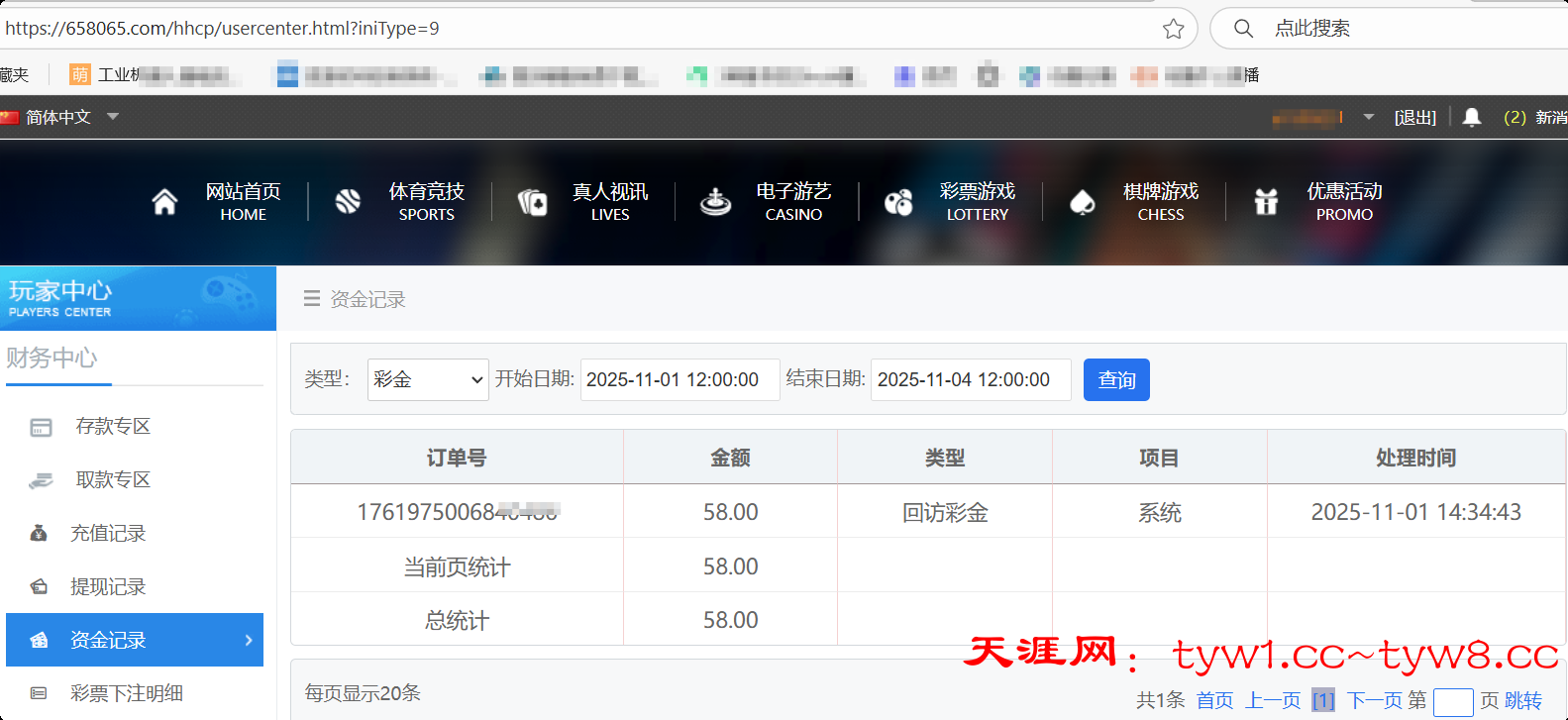Expand the username dropdown arrow
This screenshot has height=720, width=1568.
click(x=1369, y=117)
